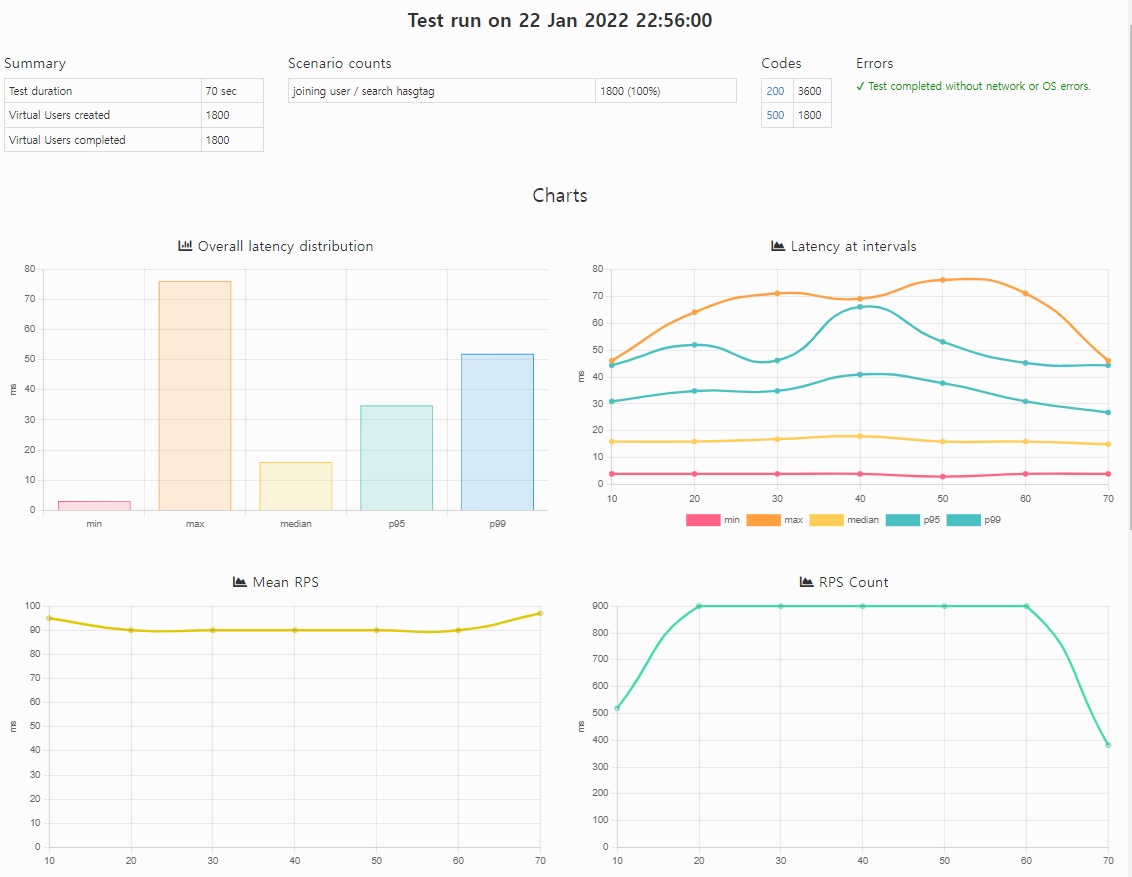1132x877 pixels.
Task: Open the 500 status code link
Action: click(x=775, y=115)
